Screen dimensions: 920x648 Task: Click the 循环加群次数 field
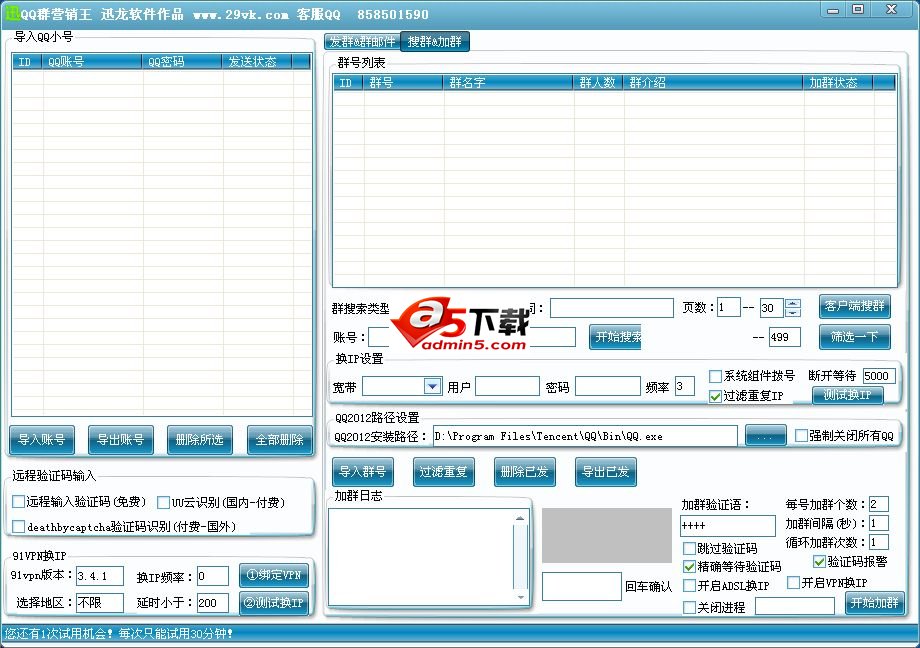(x=878, y=542)
